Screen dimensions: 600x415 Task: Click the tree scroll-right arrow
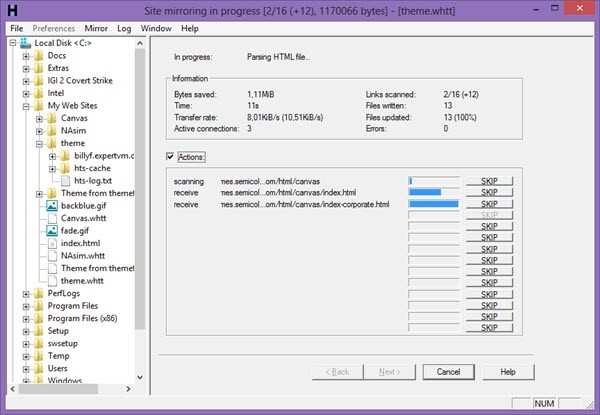point(128,389)
